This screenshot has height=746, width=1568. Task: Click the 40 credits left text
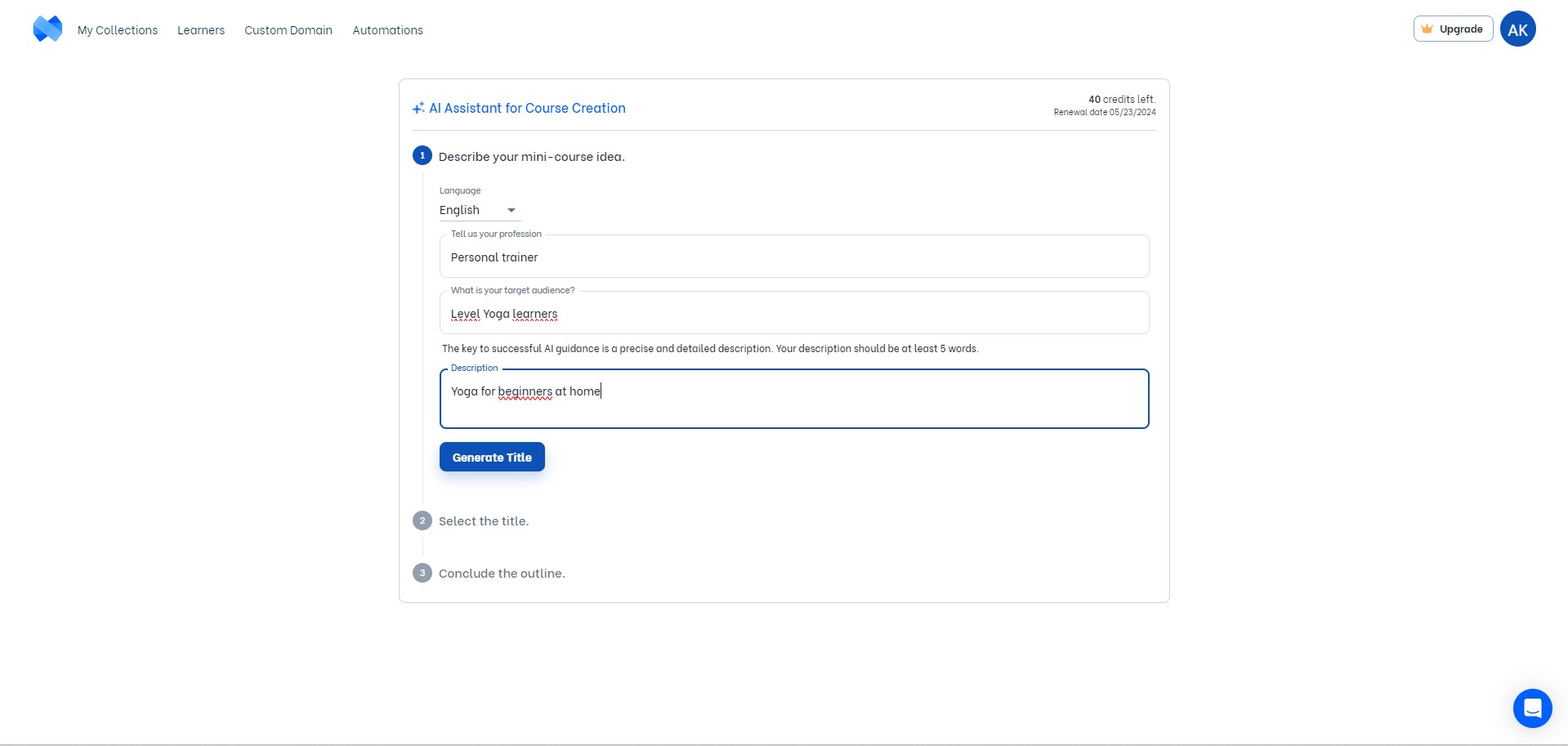tap(1122, 99)
